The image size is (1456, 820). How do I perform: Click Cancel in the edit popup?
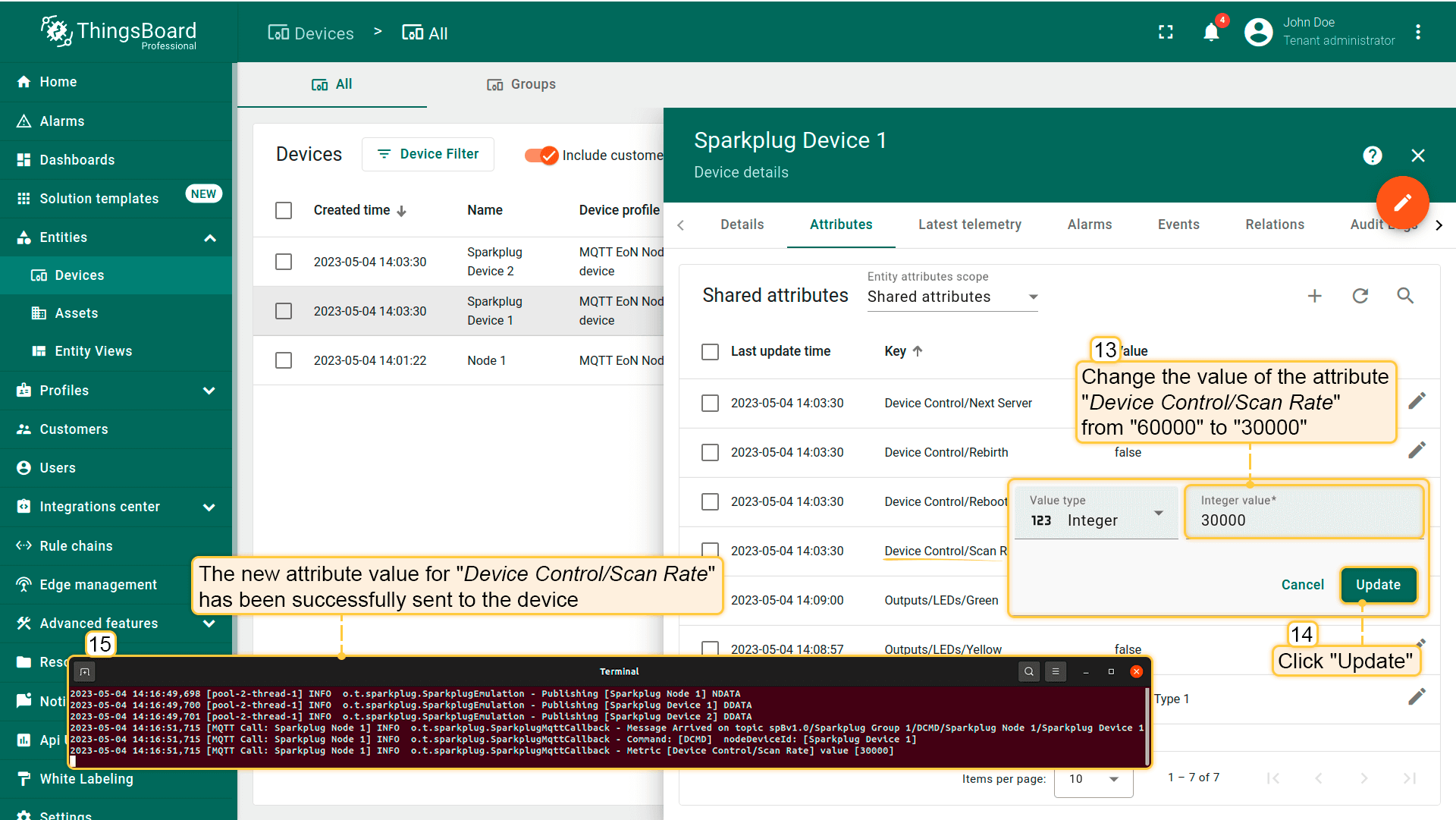point(1302,585)
